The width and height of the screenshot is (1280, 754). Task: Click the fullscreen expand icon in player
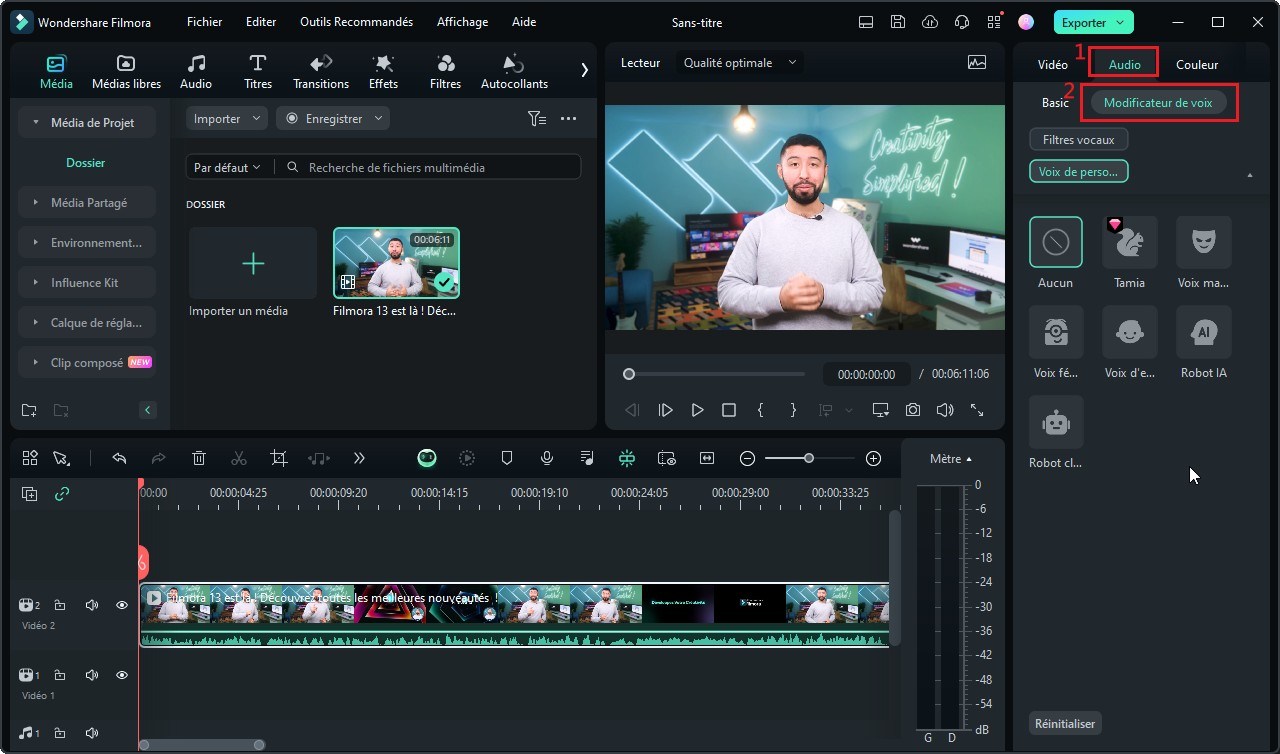(977, 410)
